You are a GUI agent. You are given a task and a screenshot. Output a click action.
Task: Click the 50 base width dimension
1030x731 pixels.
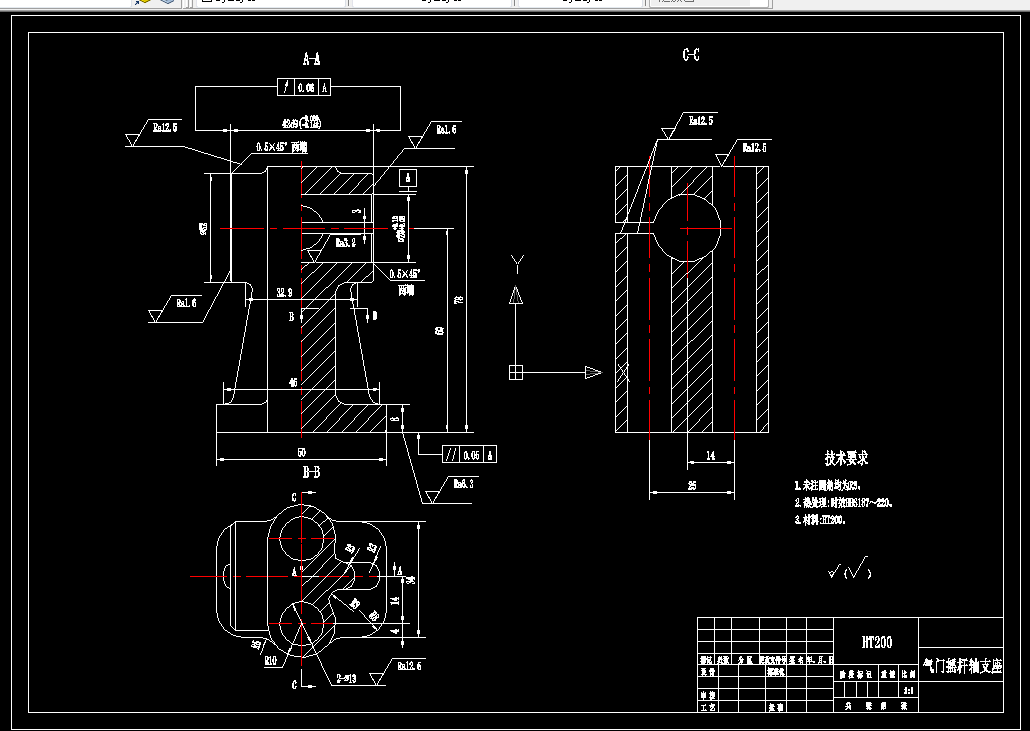302,453
